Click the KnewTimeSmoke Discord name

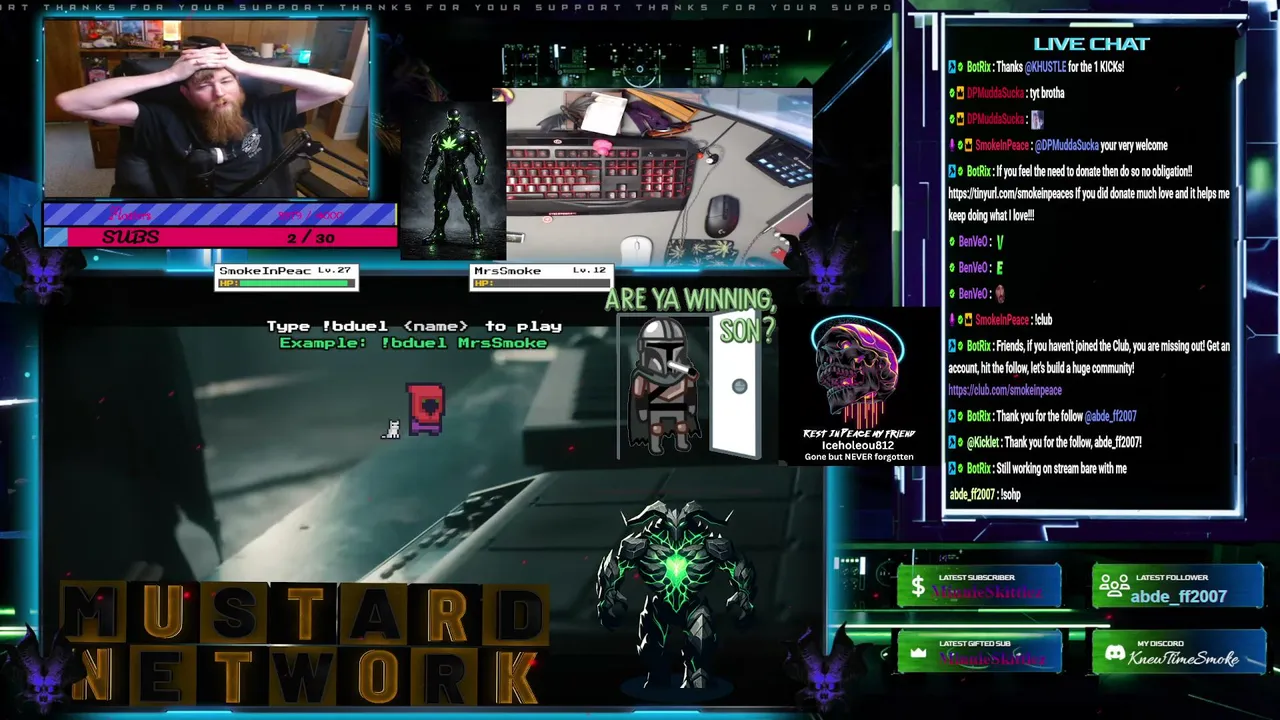click(x=1183, y=658)
